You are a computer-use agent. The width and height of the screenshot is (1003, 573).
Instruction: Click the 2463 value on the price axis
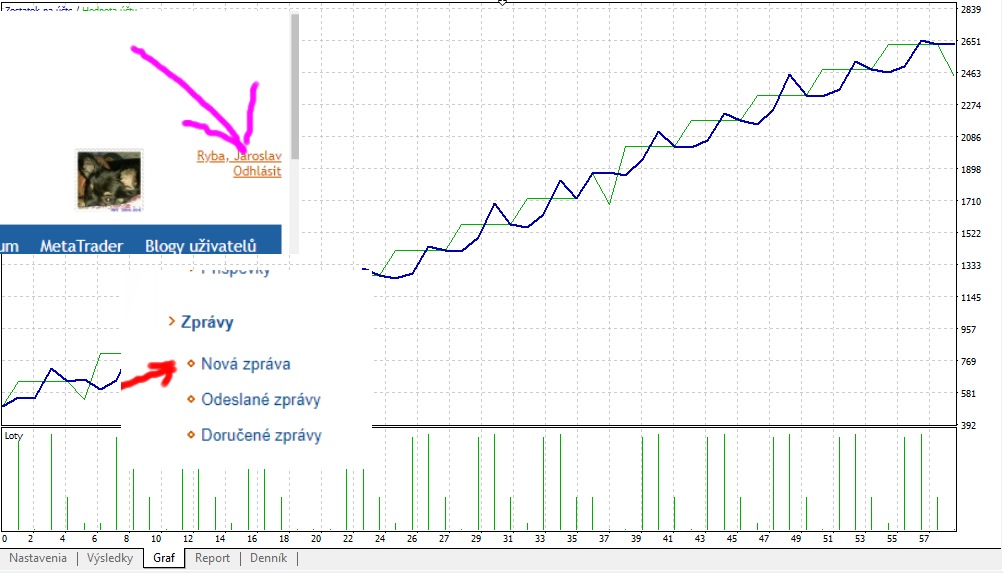click(970, 74)
